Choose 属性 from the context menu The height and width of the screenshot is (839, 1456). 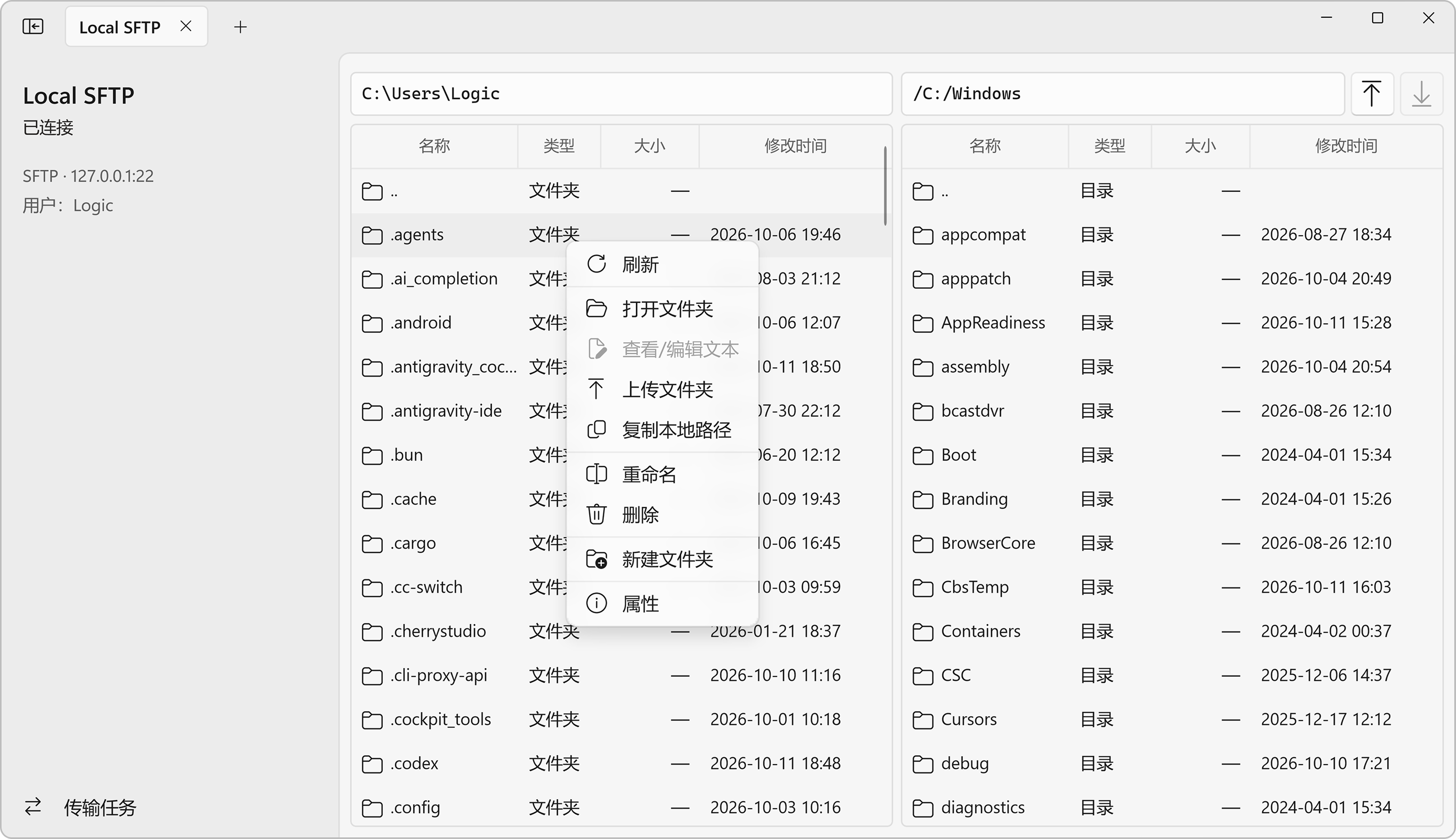pyautogui.click(x=662, y=603)
